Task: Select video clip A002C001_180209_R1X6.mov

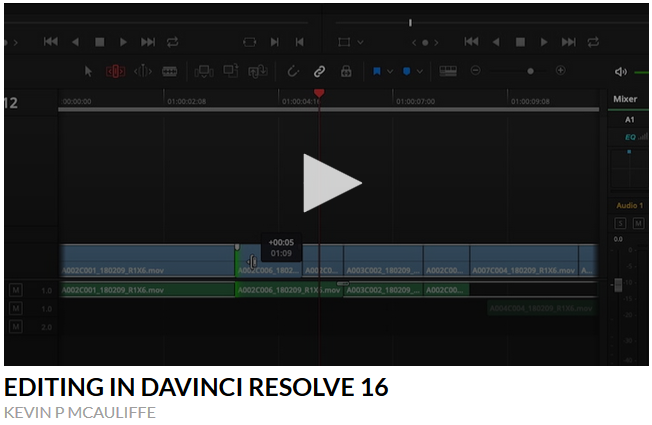Action: [x=147, y=260]
